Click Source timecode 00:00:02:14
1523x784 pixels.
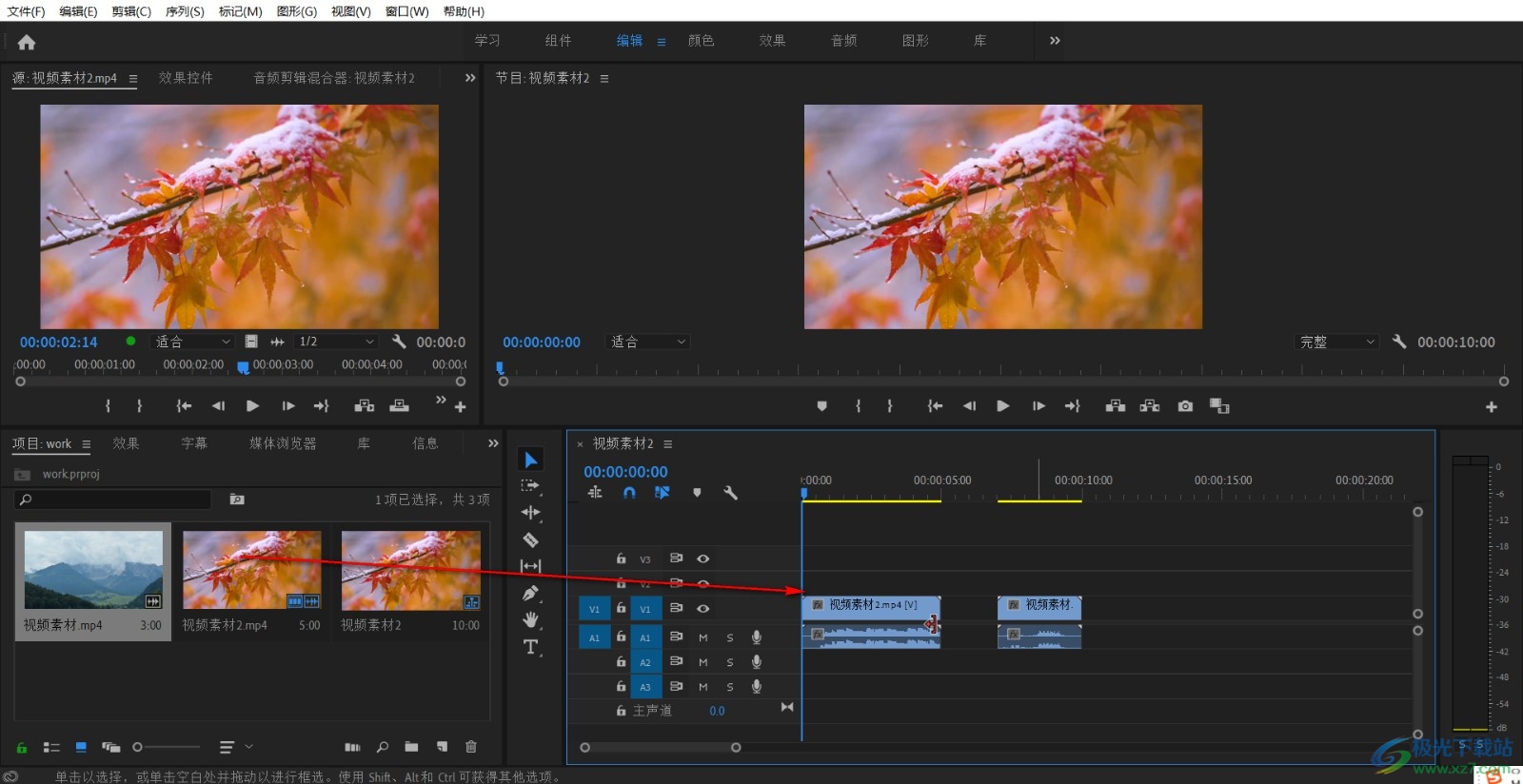tap(59, 342)
